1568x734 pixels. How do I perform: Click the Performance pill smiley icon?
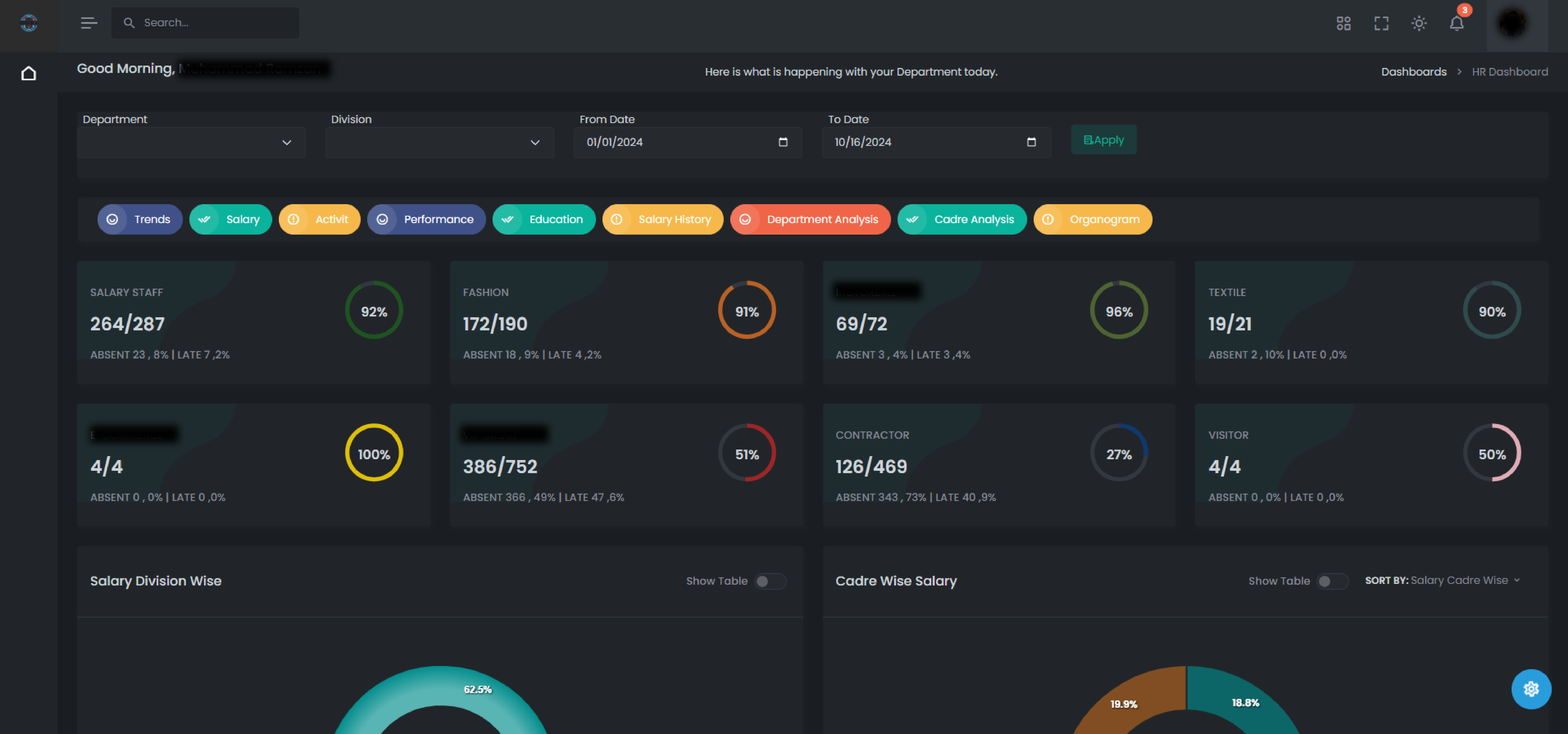(x=382, y=219)
